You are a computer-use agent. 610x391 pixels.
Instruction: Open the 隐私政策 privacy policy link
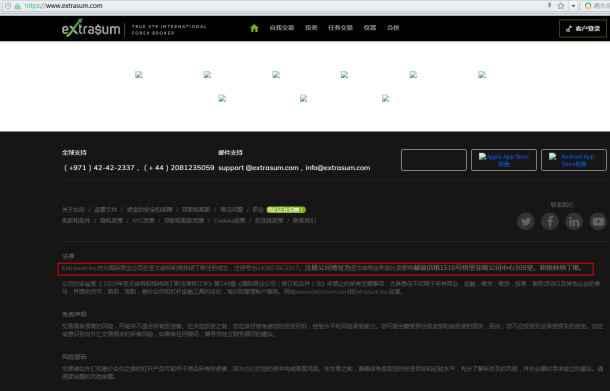[x=111, y=221]
